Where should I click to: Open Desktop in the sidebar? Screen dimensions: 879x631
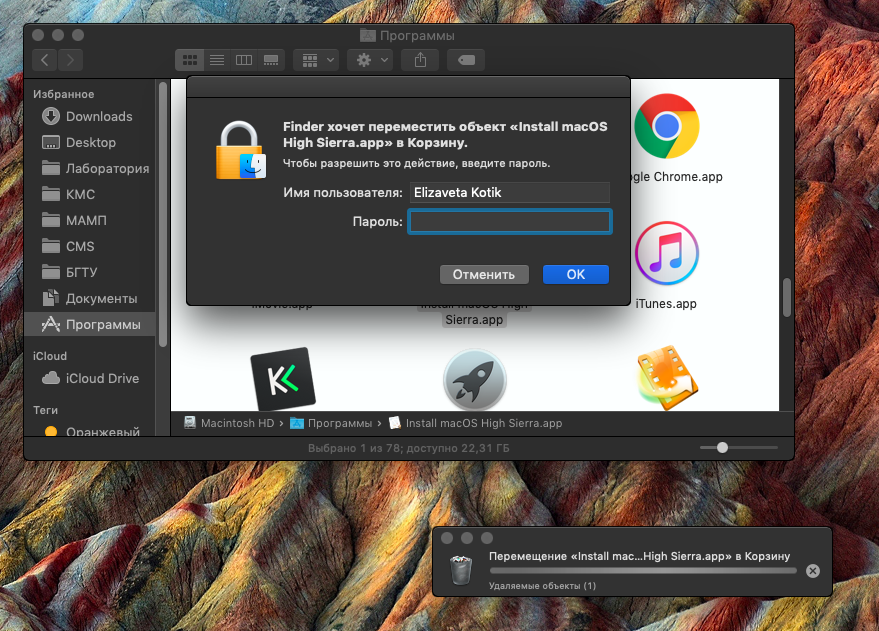click(x=91, y=142)
